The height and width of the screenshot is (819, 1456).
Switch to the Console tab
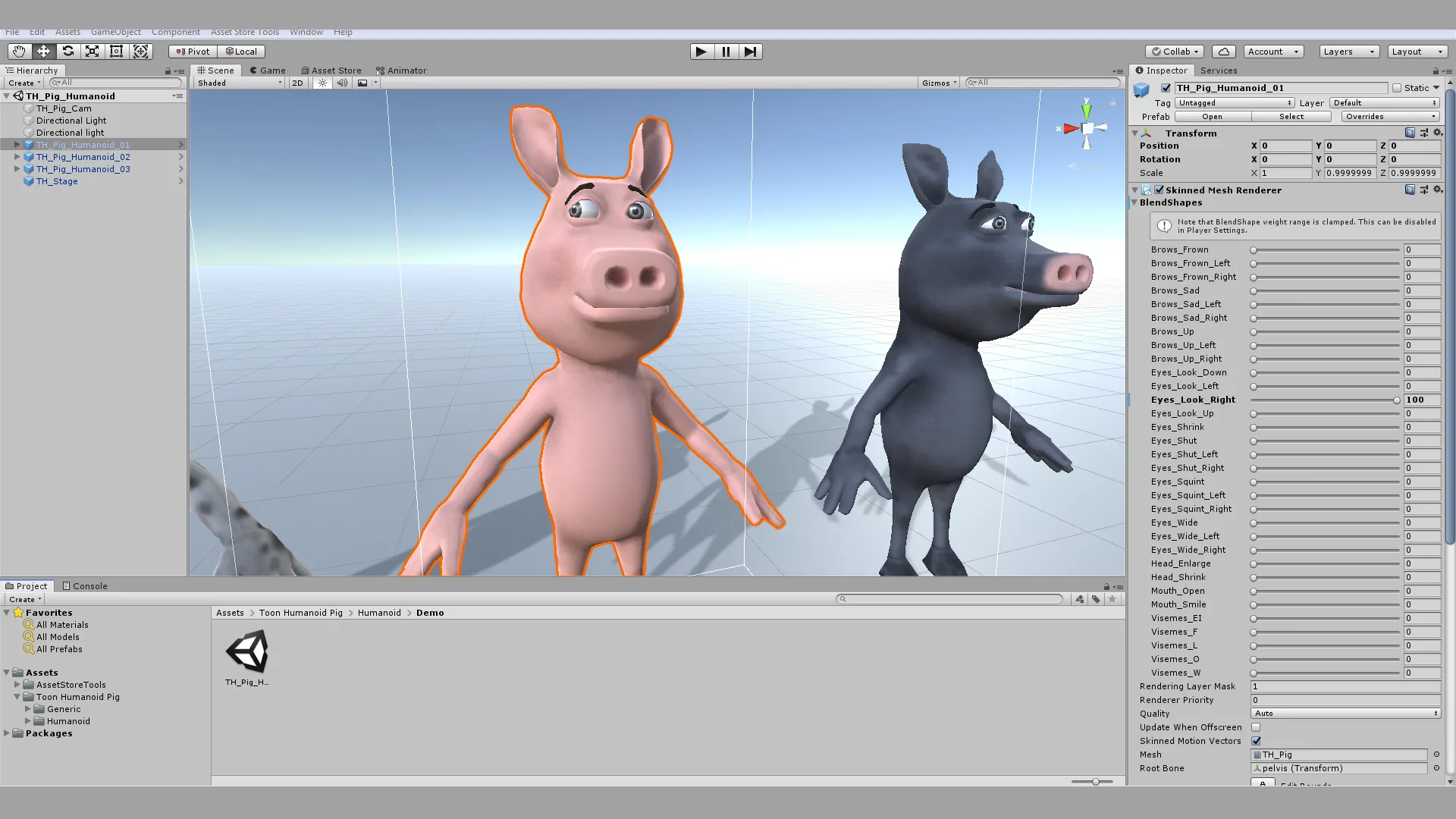(x=85, y=586)
